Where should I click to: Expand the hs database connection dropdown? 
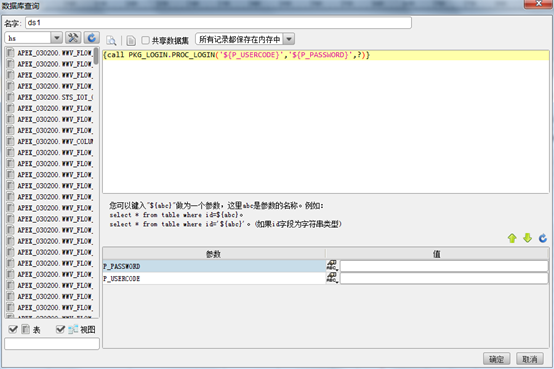click(x=57, y=37)
